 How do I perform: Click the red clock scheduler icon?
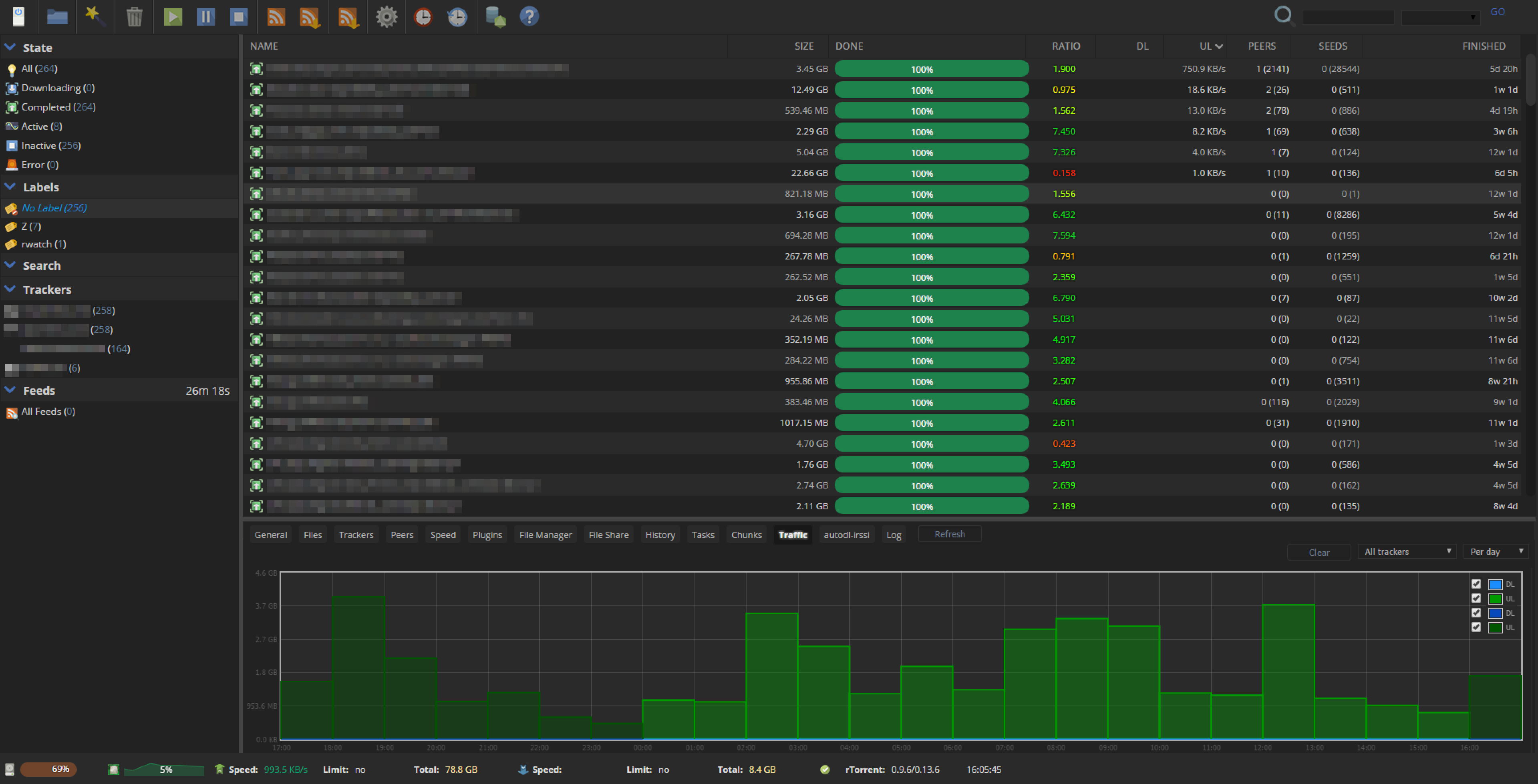423,16
